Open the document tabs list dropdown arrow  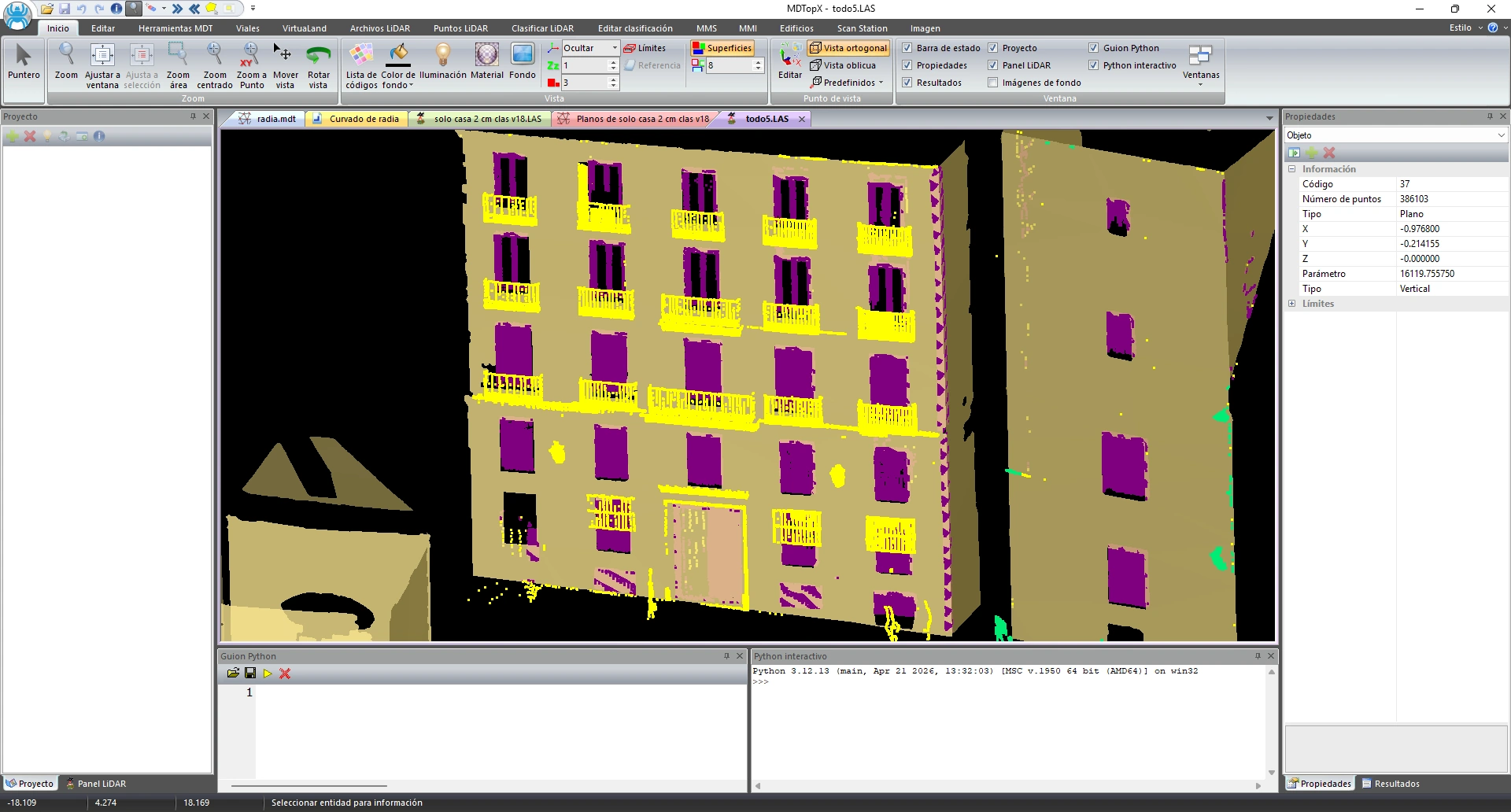pyautogui.click(x=1269, y=119)
